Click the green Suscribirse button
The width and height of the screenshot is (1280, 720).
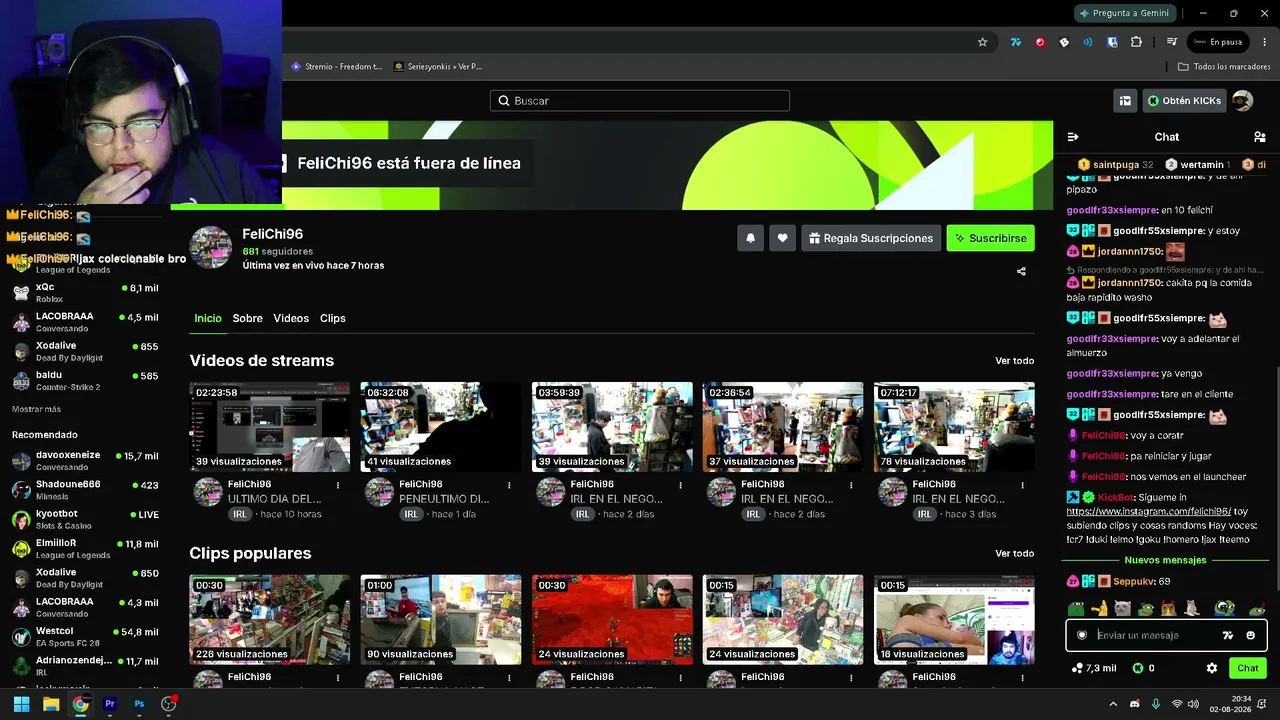[x=991, y=238]
